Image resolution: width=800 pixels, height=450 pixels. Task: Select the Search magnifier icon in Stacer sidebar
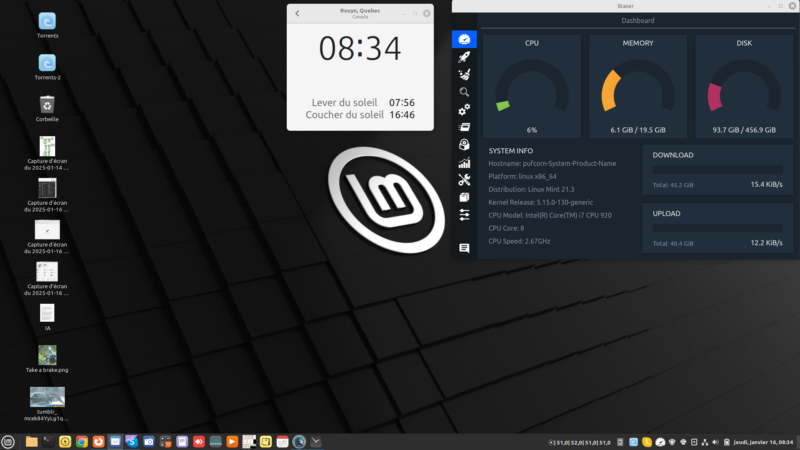[464, 92]
